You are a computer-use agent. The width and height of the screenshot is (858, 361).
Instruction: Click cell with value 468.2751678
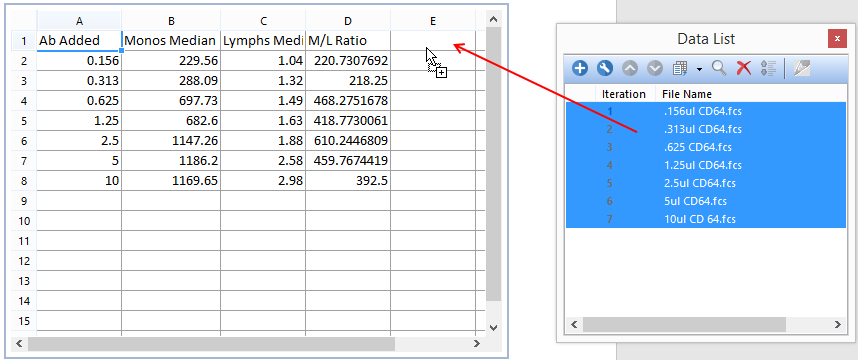[x=348, y=101]
